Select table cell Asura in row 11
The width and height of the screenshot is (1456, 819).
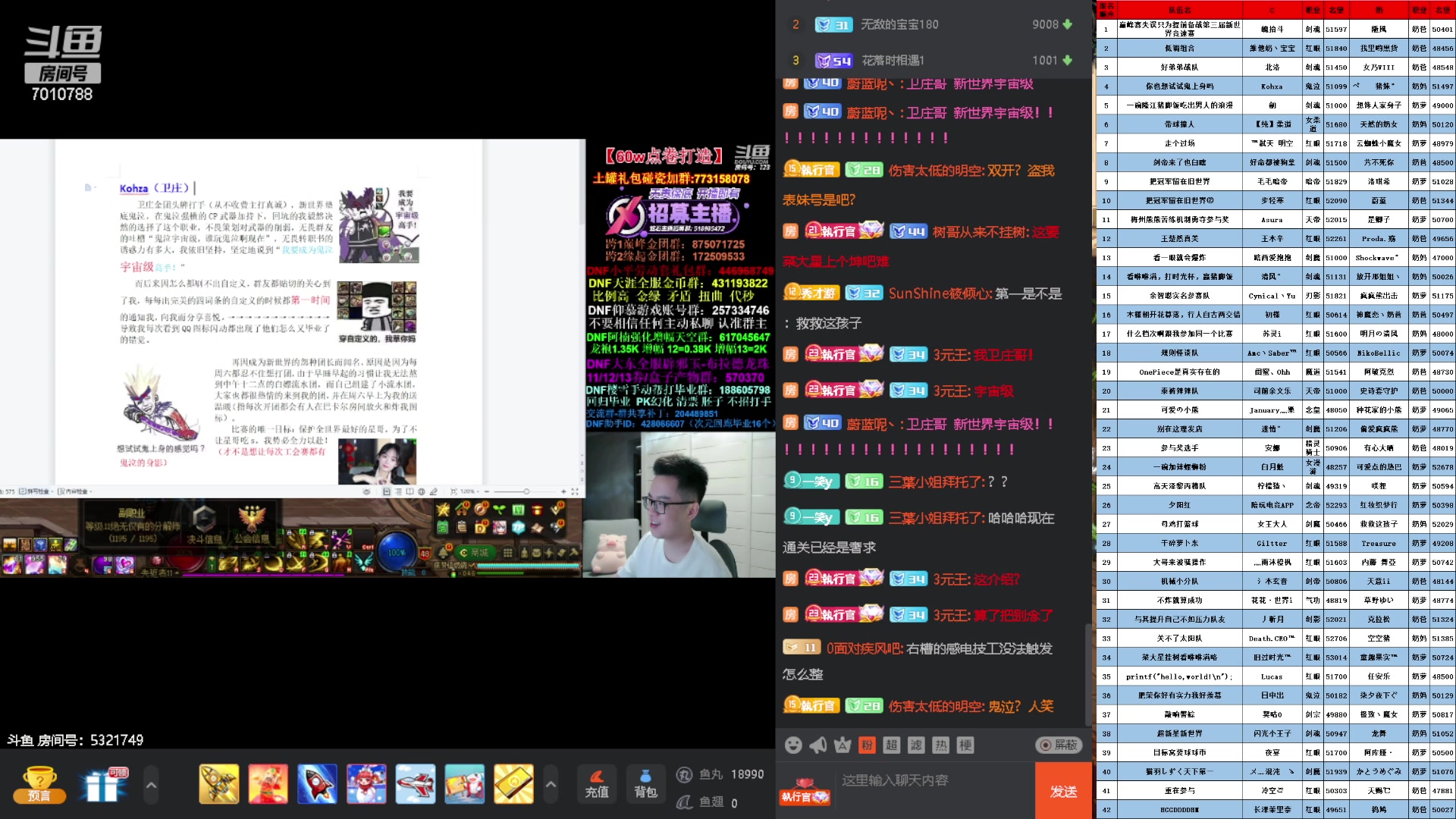point(1272,220)
